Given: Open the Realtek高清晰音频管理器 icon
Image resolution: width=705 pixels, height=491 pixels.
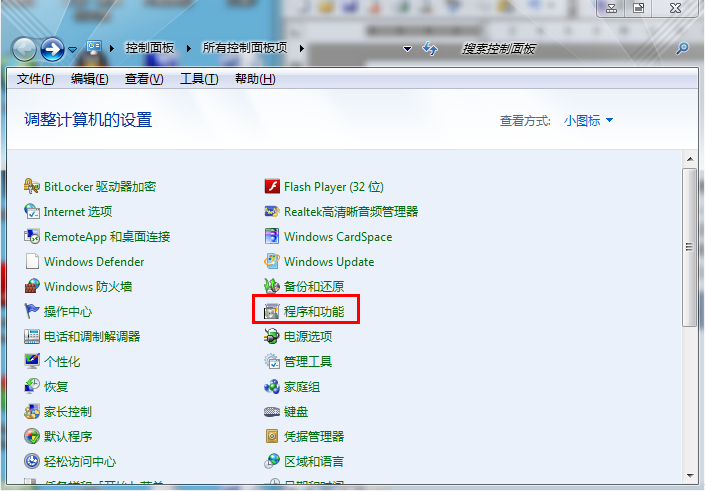Looking at the screenshot, I should point(272,212).
